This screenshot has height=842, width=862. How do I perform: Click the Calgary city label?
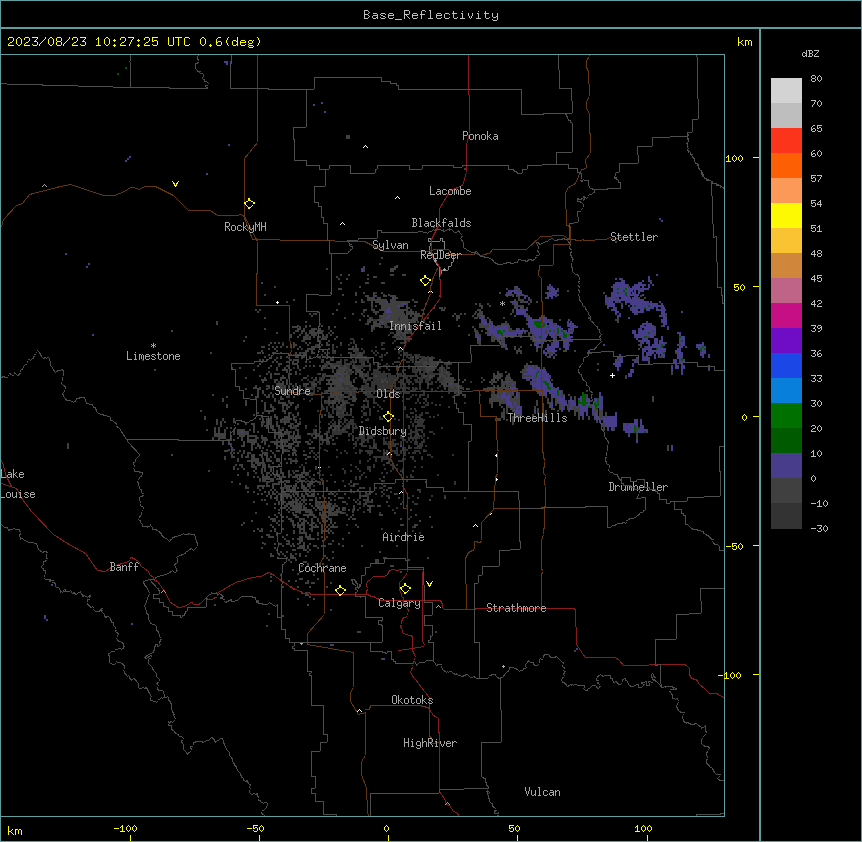coord(399,603)
